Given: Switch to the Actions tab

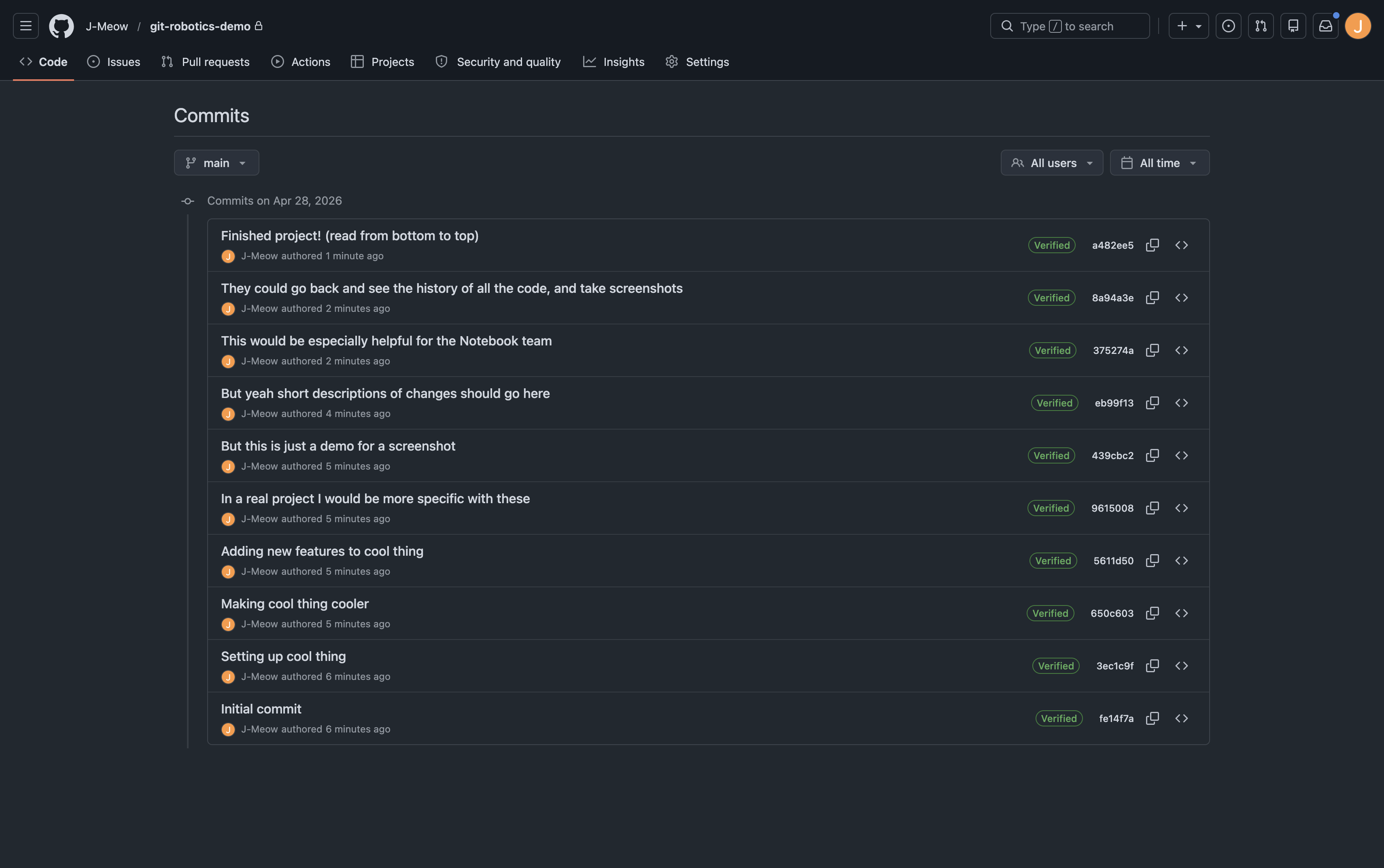Looking at the screenshot, I should tap(300, 62).
